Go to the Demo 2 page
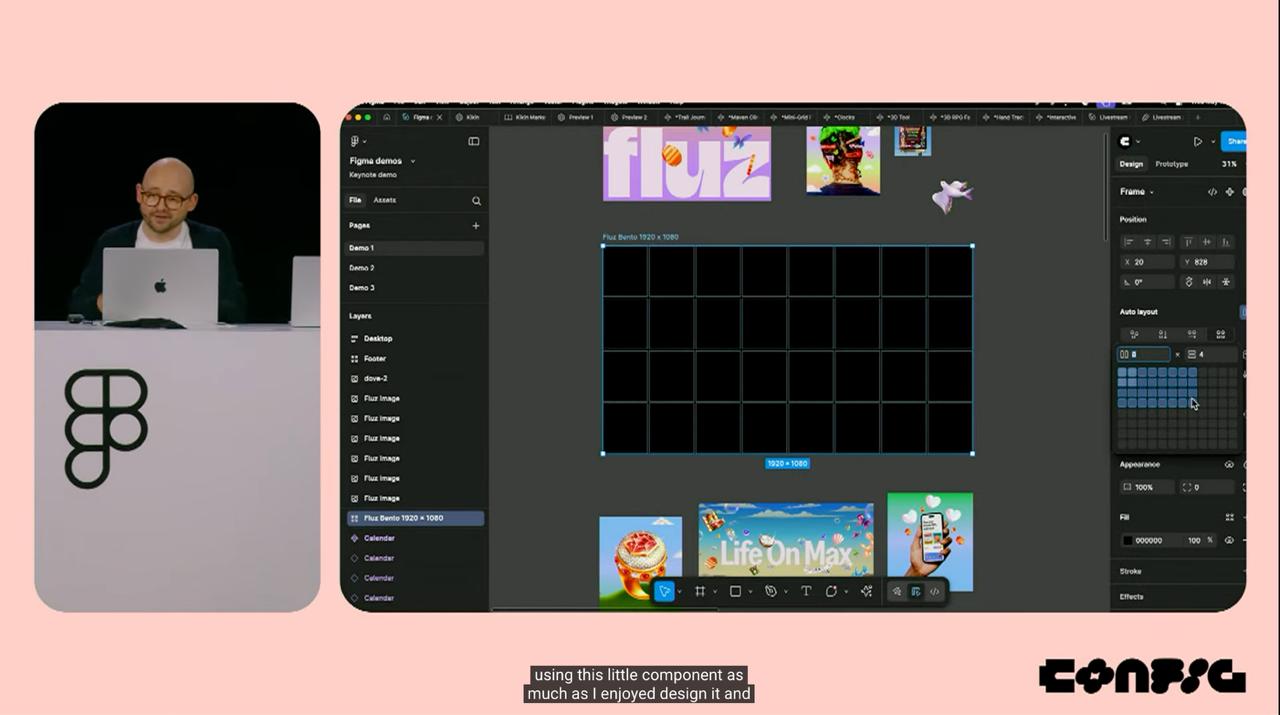The width and height of the screenshot is (1280, 715). [x=362, y=268]
